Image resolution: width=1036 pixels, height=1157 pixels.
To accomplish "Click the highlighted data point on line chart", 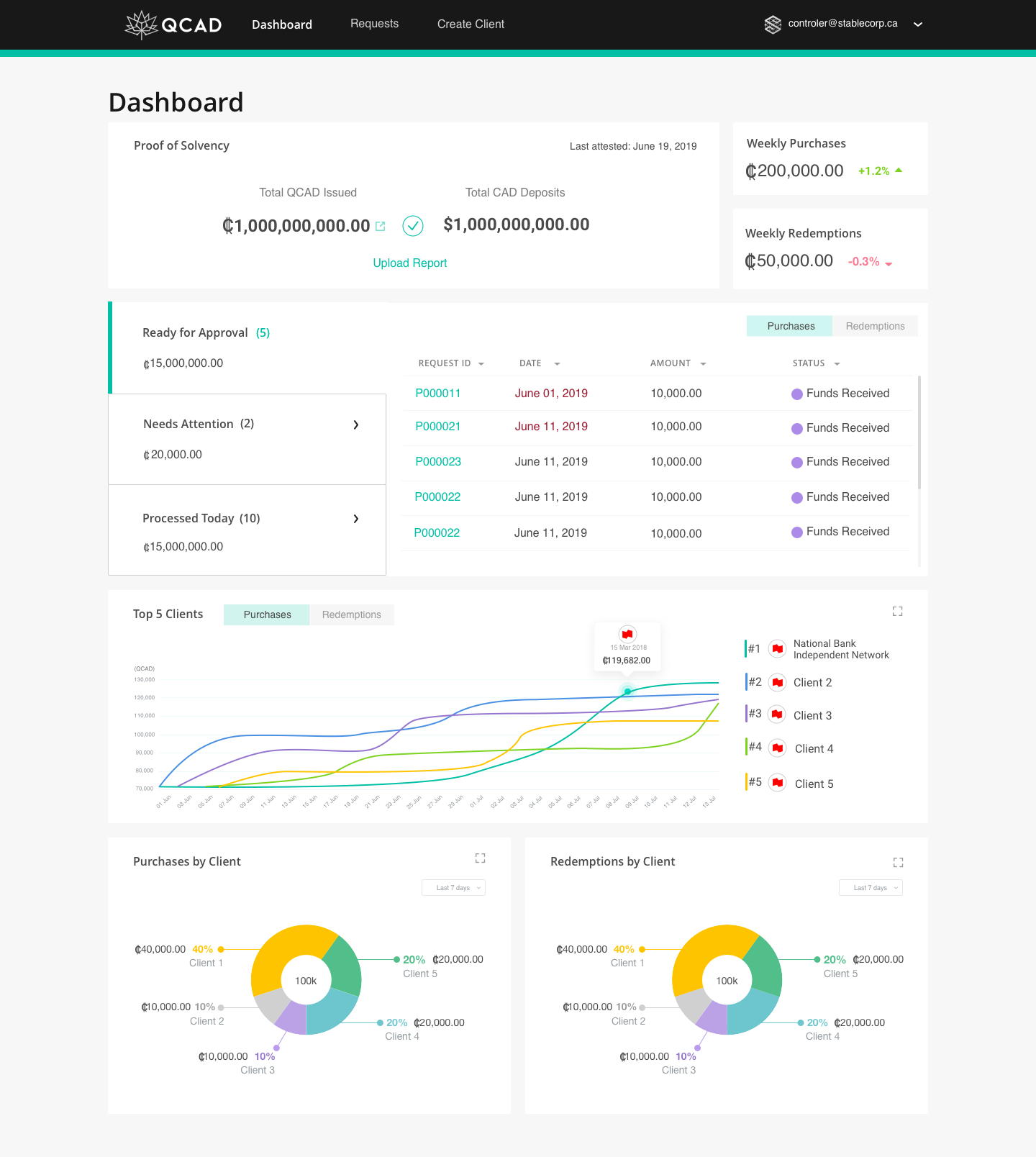I will click(x=627, y=691).
